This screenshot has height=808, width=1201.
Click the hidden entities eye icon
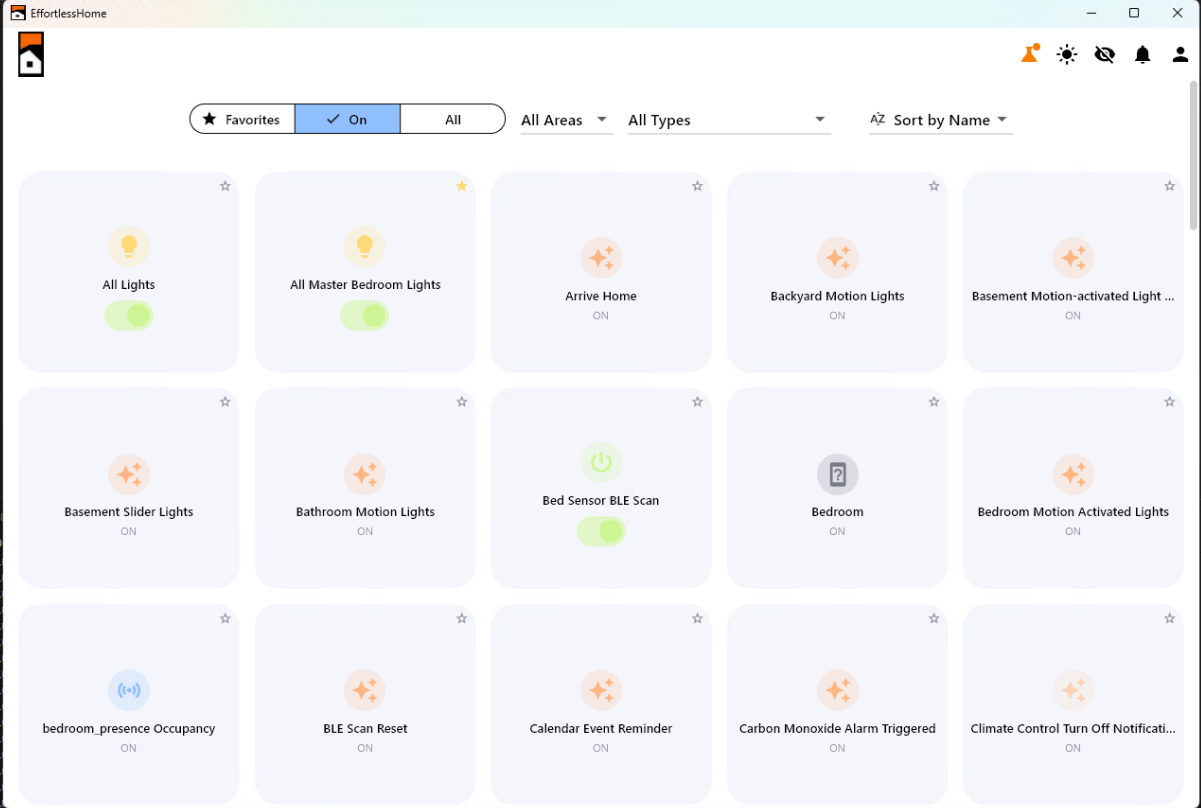[1104, 54]
